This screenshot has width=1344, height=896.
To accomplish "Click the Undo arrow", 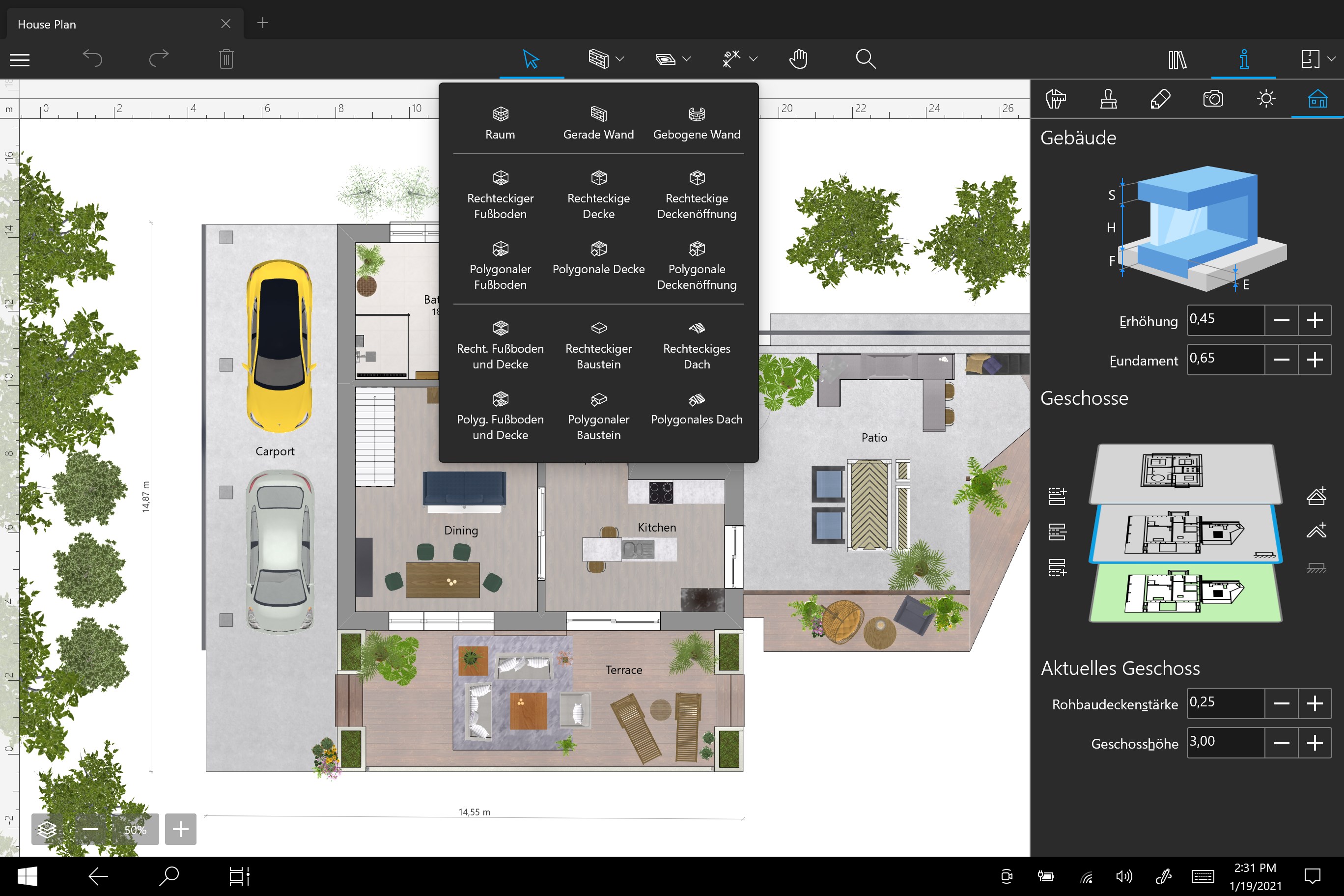I will (92, 57).
